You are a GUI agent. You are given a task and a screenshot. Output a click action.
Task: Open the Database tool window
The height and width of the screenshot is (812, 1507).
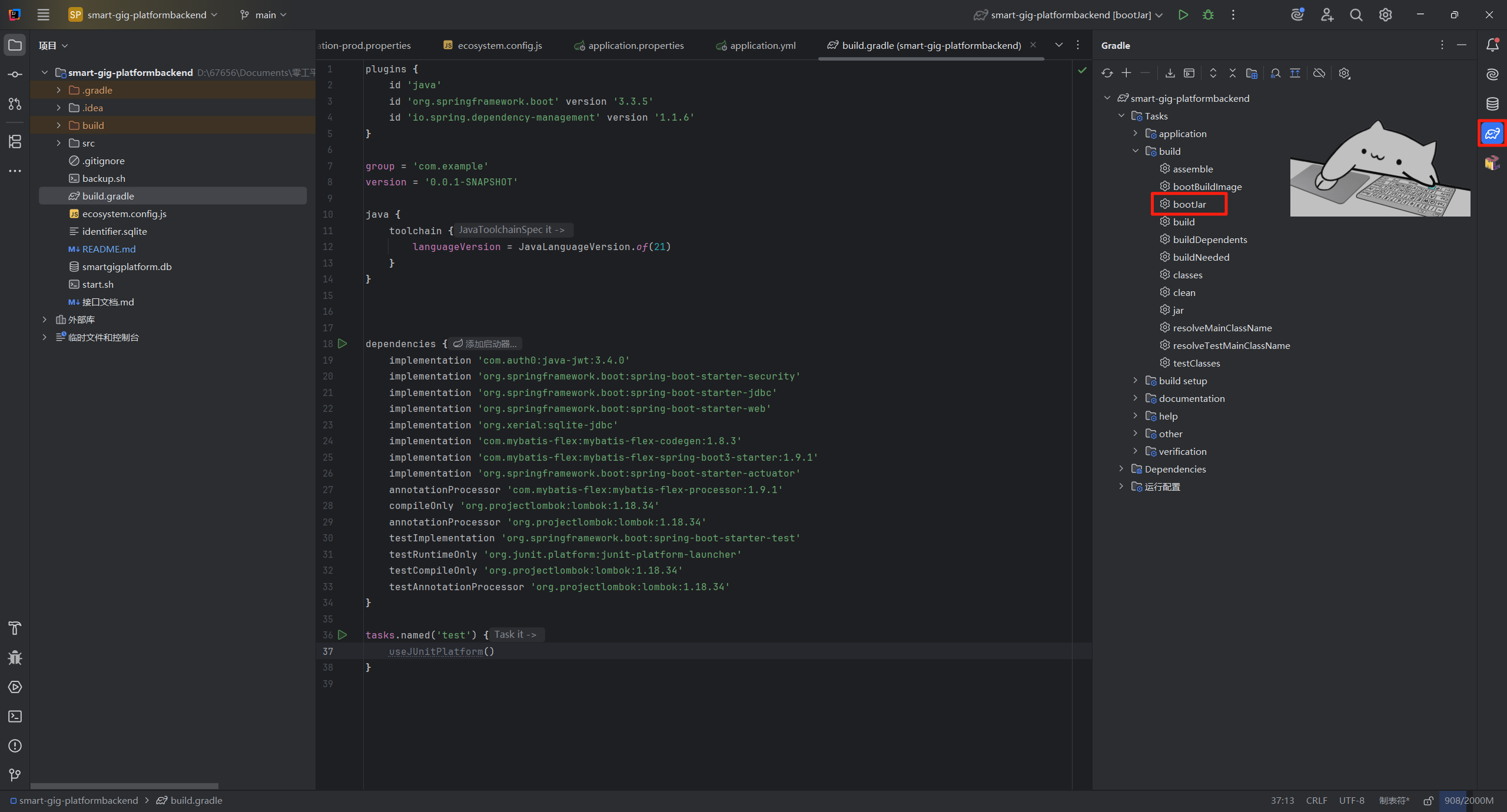tap(1492, 104)
